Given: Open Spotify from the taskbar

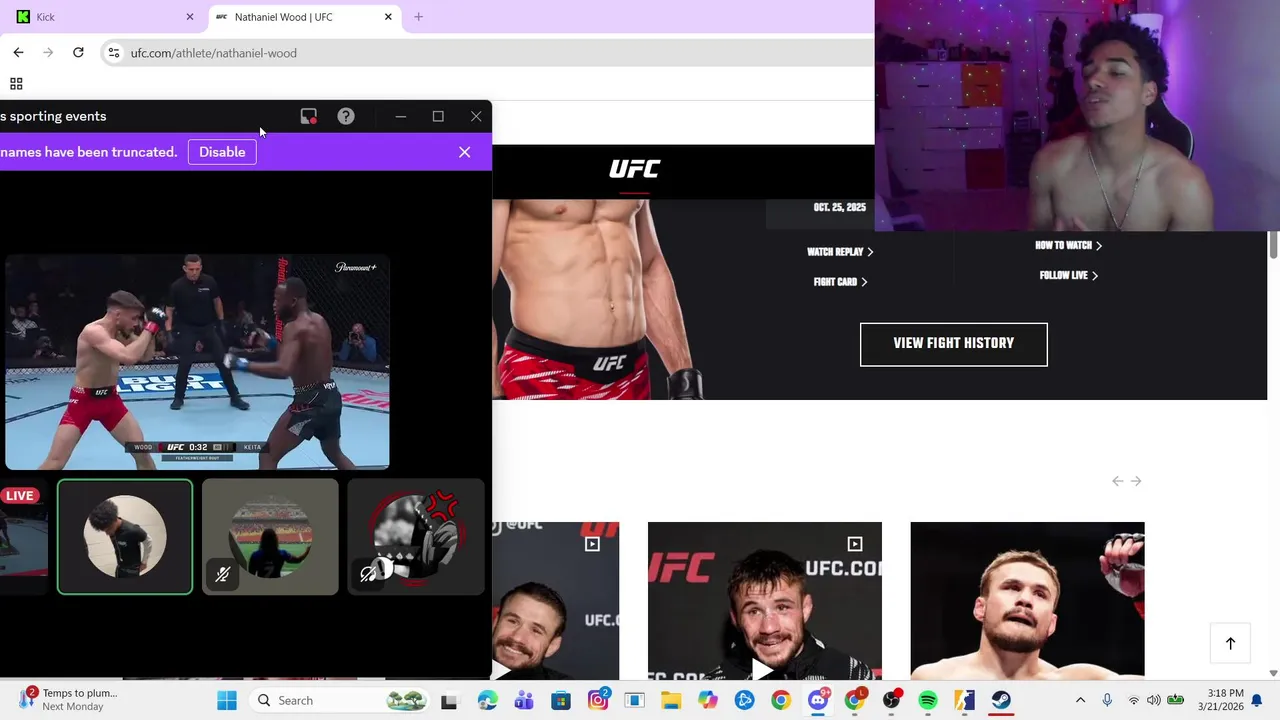Looking at the screenshot, I should [928, 700].
